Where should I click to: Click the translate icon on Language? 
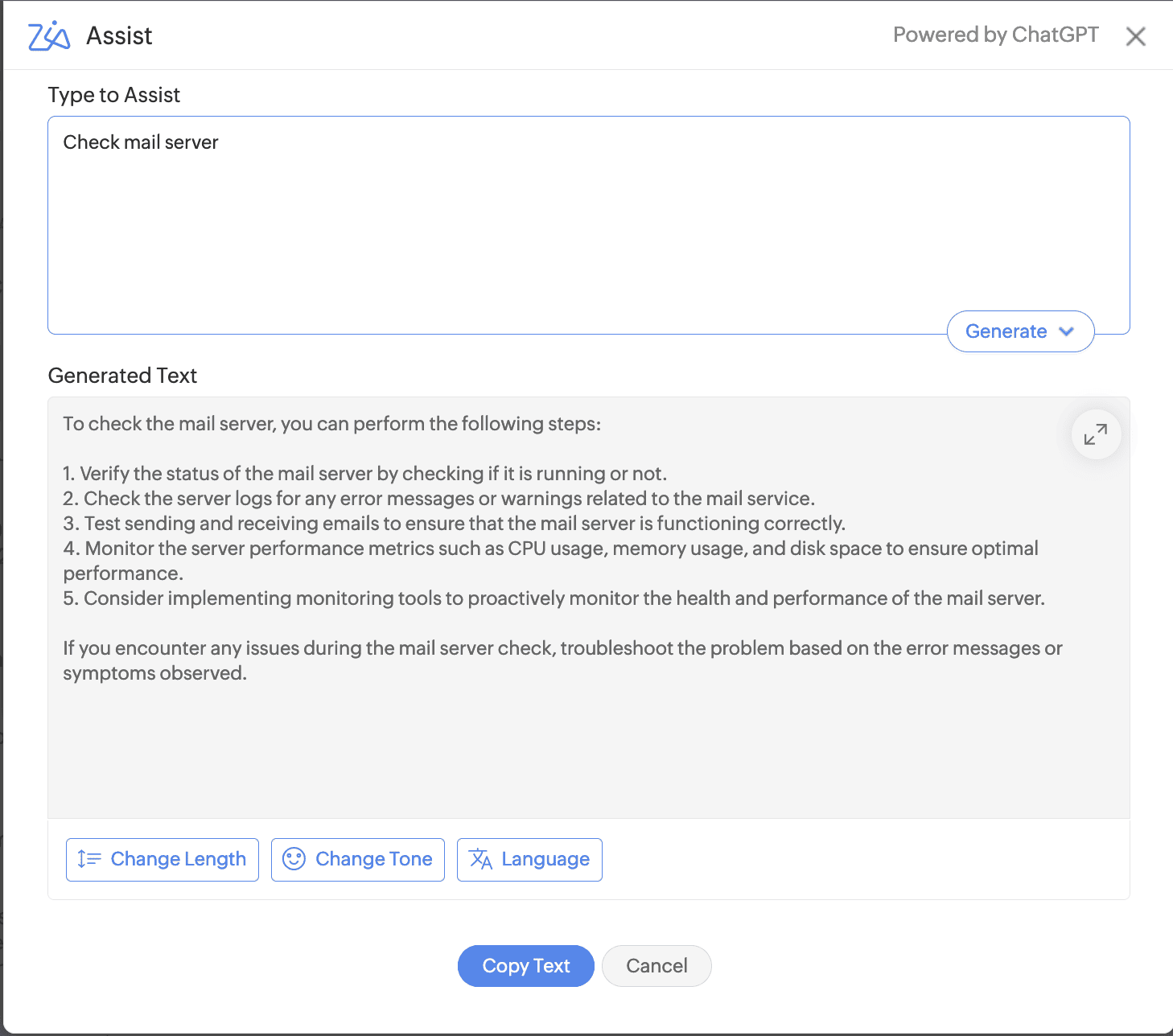click(480, 860)
